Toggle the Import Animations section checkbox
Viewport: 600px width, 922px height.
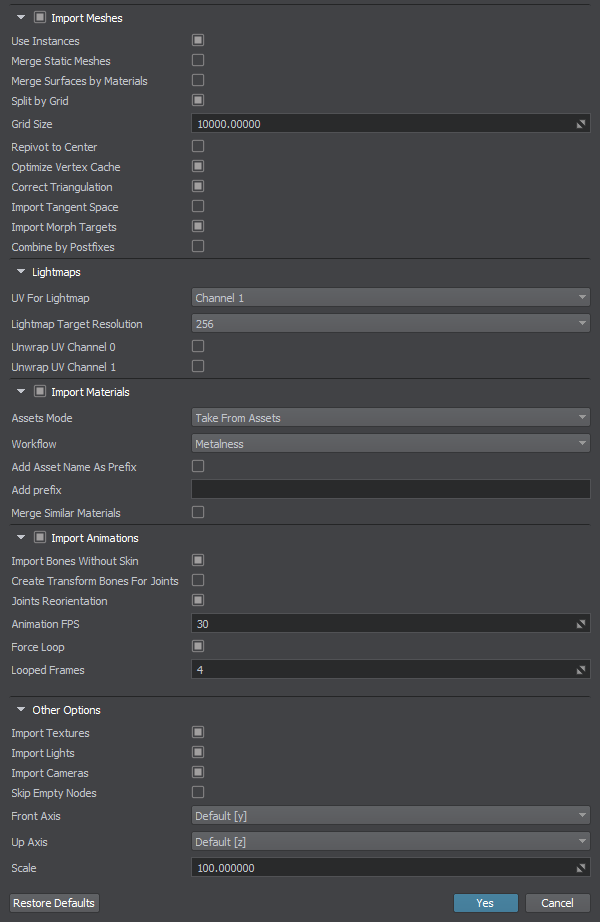[40, 537]
